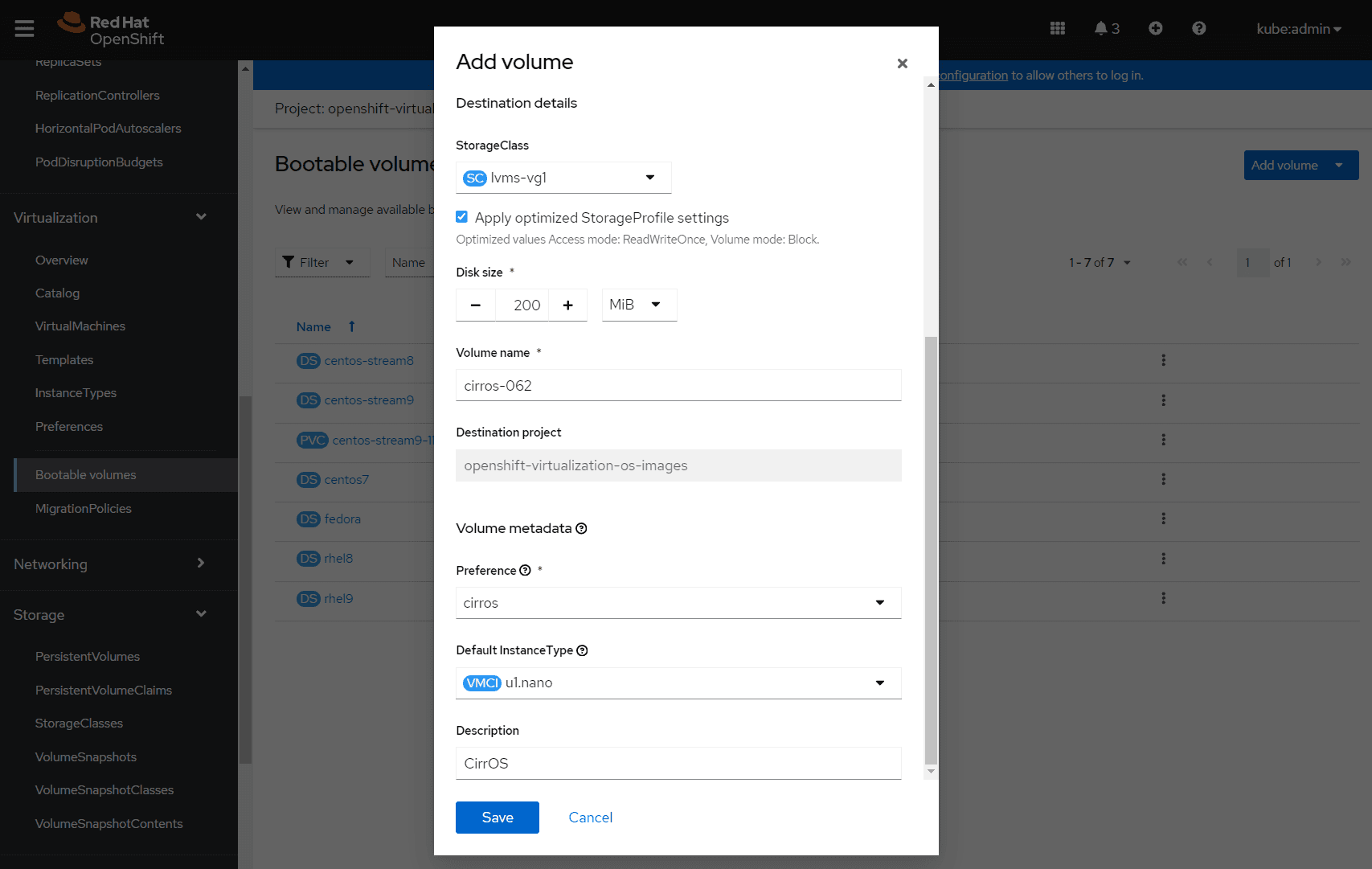Screen dimensions: 1372x869
Task: Click the Volume name input field
Action: point(678,385)
